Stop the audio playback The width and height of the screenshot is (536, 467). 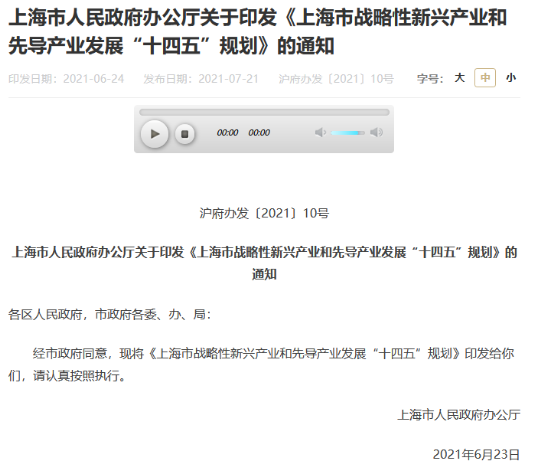click(x=185, y=134)
